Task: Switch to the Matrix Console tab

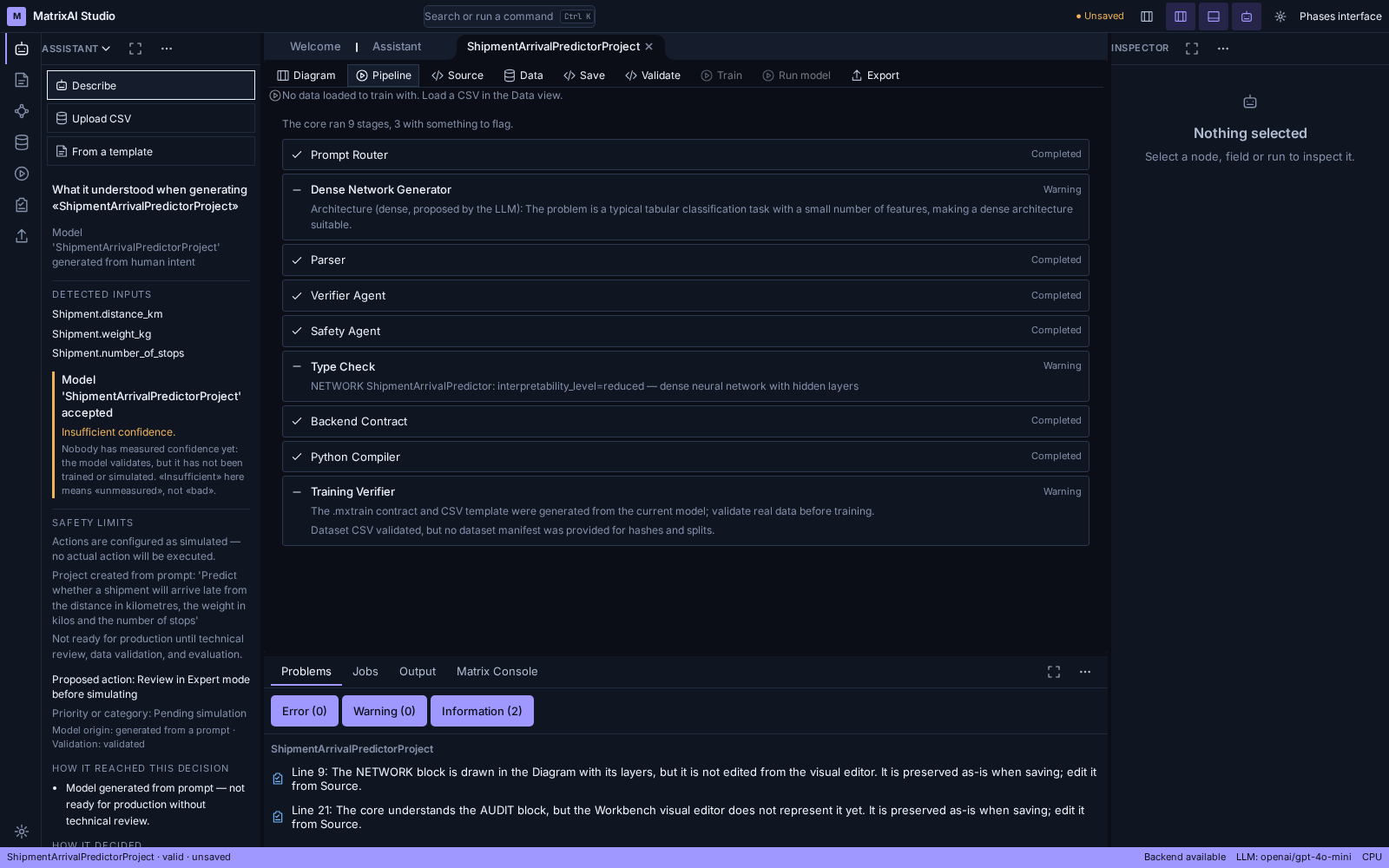Action: [x=497, y=672]
